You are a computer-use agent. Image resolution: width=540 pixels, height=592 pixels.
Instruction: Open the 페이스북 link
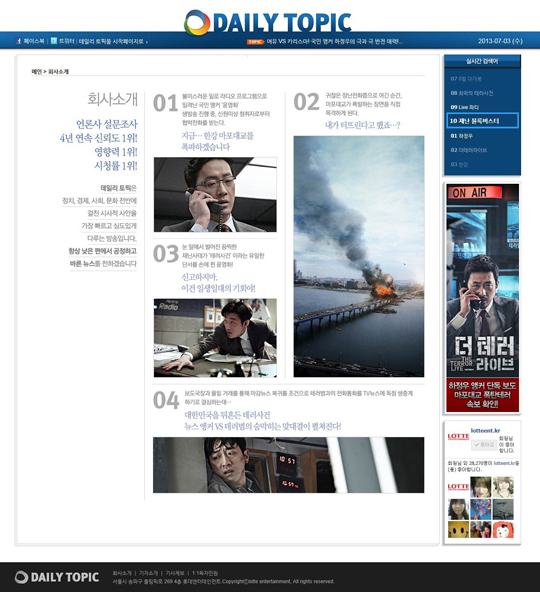coord(34,41)
